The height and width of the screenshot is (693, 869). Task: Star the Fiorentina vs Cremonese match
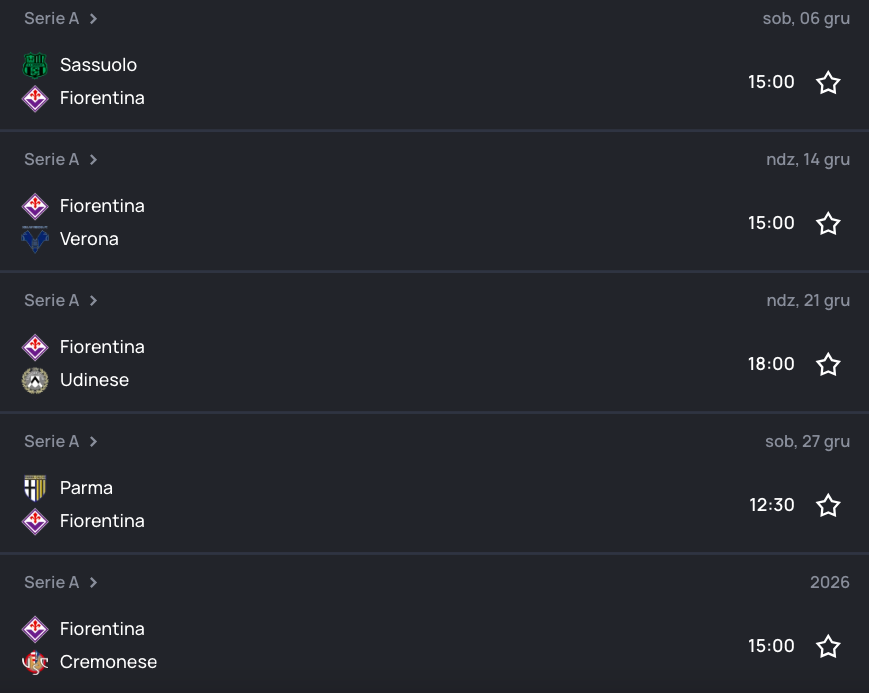tap(828, 646)
